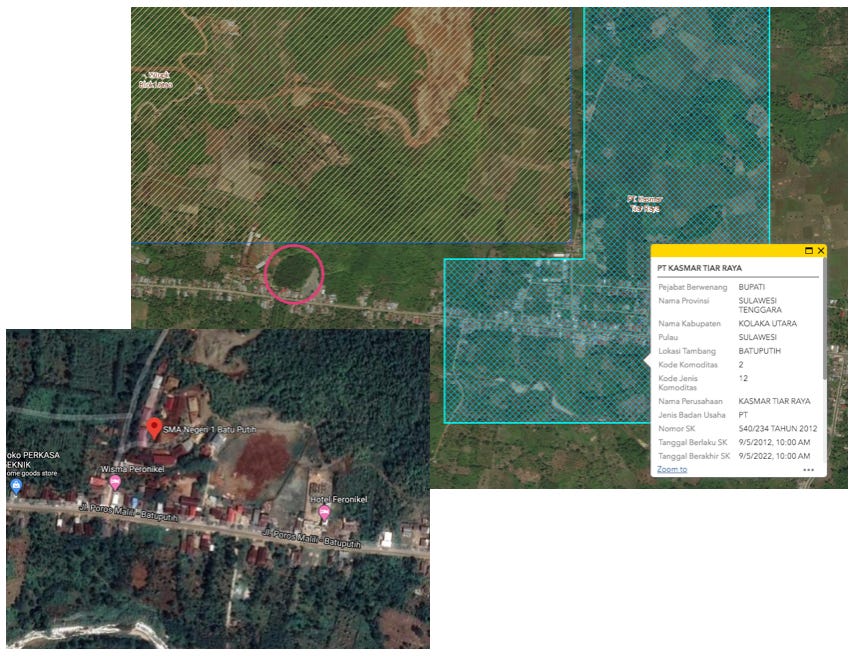Click the Zoom to link
The image size is (854, 656).
672,469
